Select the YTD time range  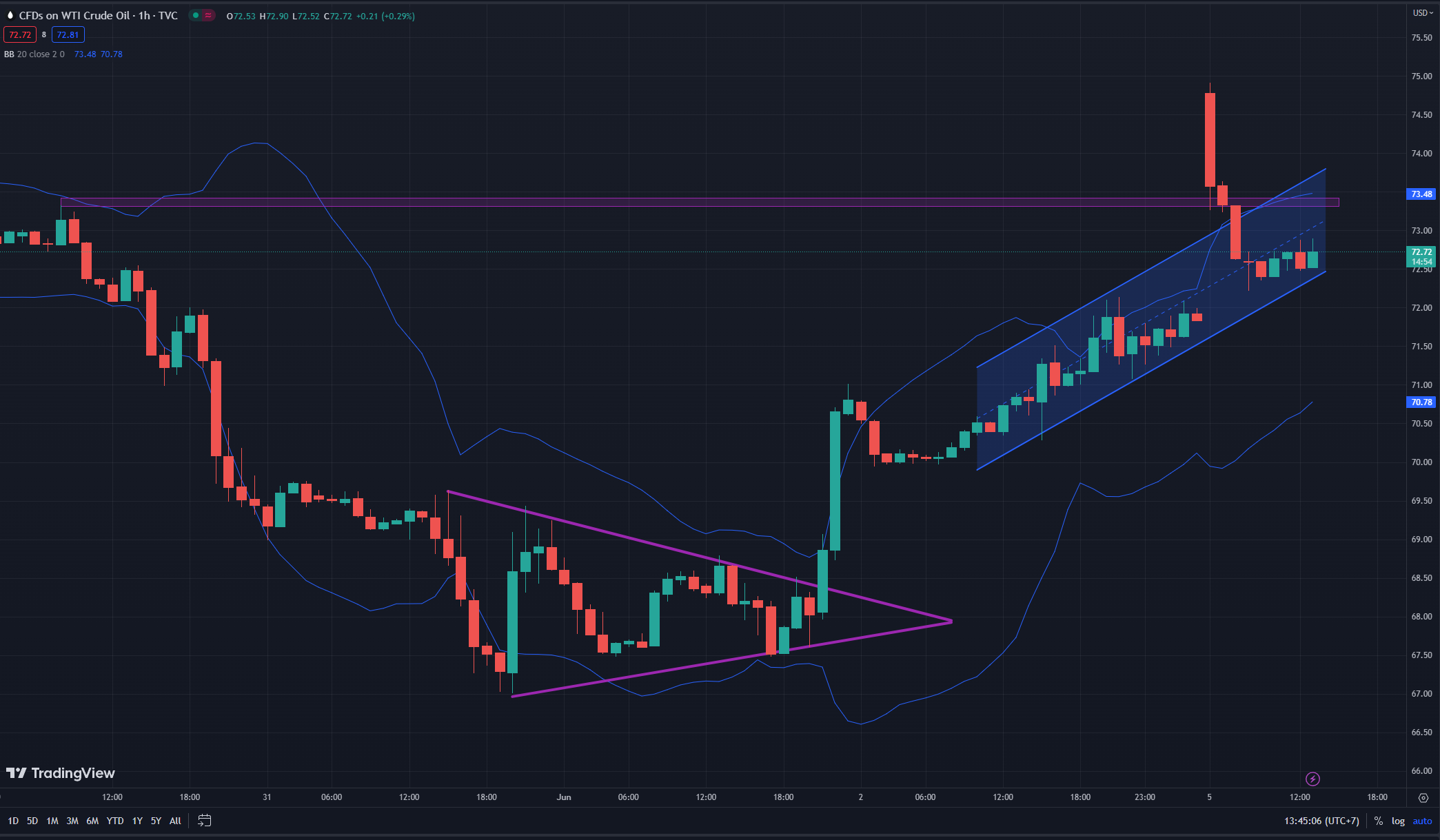(x=115, y=821)
